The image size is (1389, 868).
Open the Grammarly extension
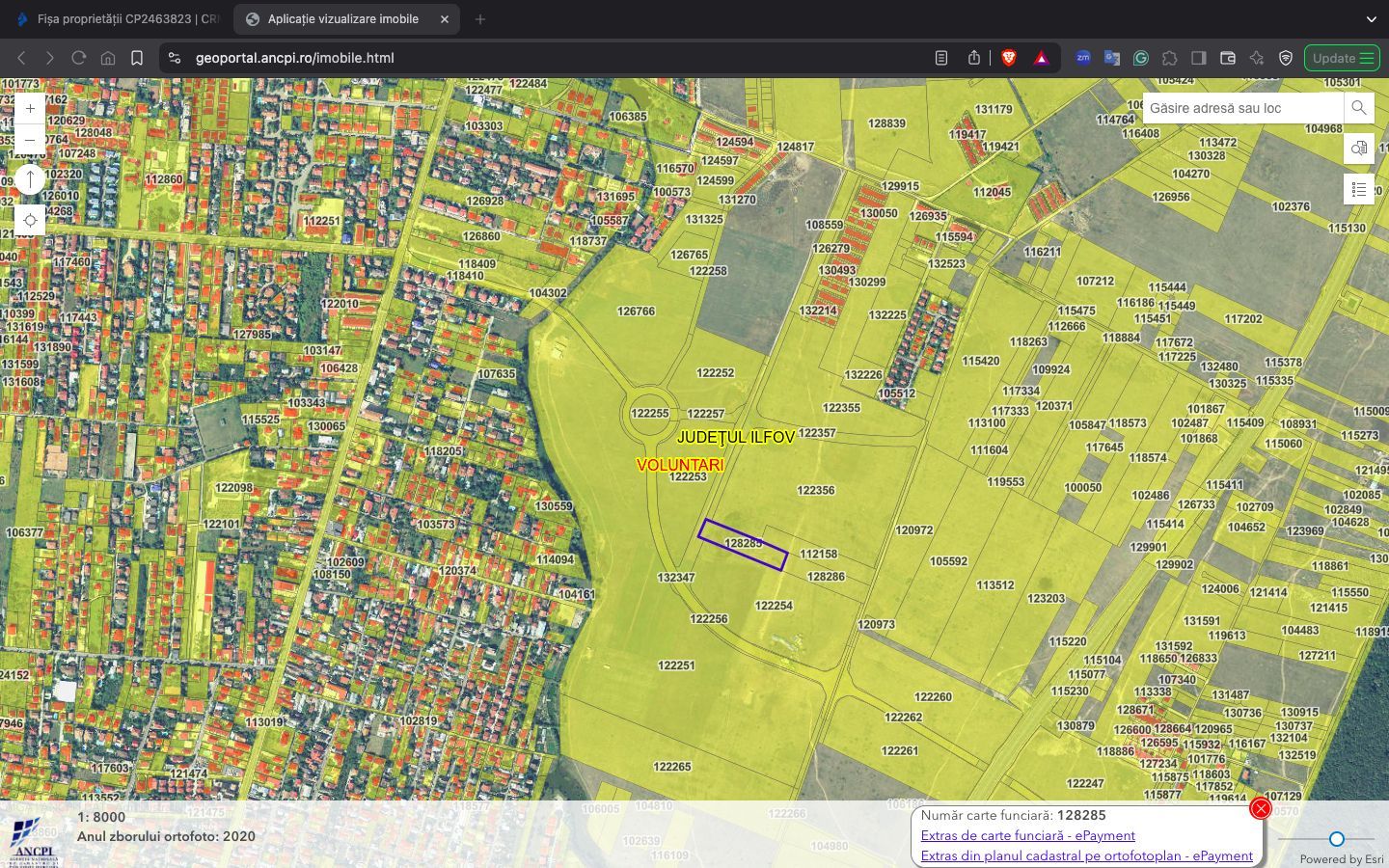pyautogui.click(x=1141, y=58)
